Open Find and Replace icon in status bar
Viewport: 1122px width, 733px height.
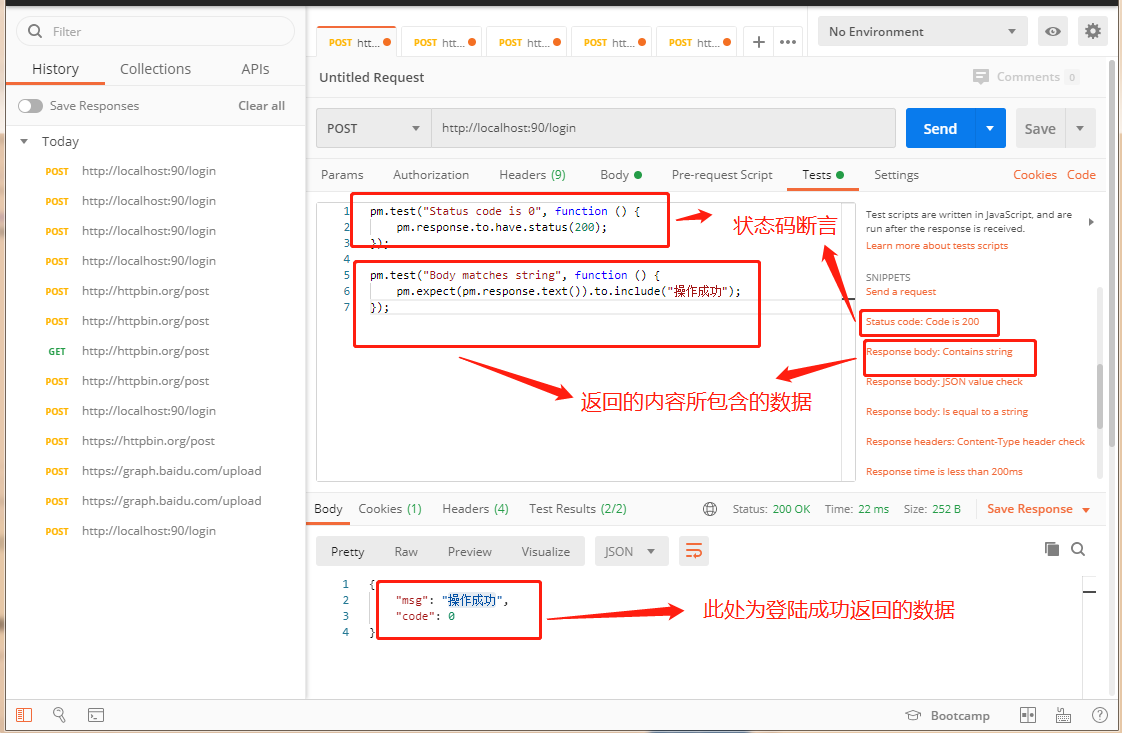pos(59,714)
